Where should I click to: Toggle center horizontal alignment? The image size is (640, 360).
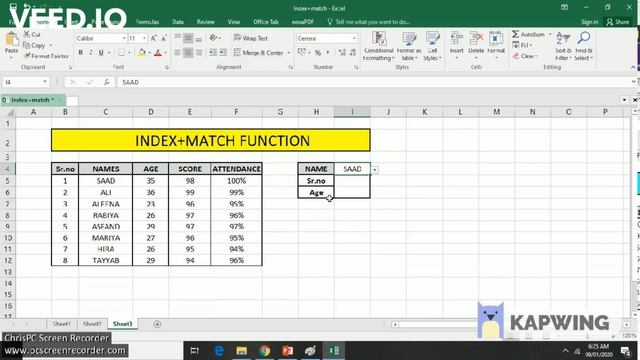click(188, 53)
